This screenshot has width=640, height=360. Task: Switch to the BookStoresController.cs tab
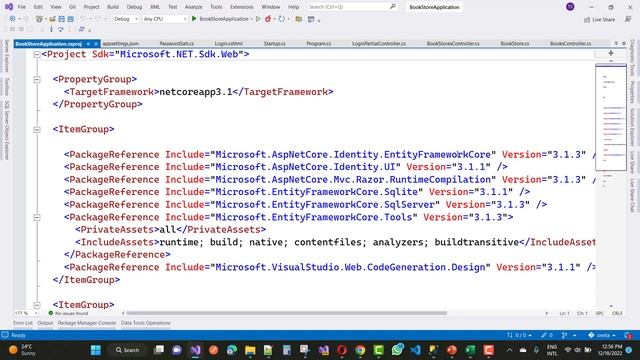(453, 44)
